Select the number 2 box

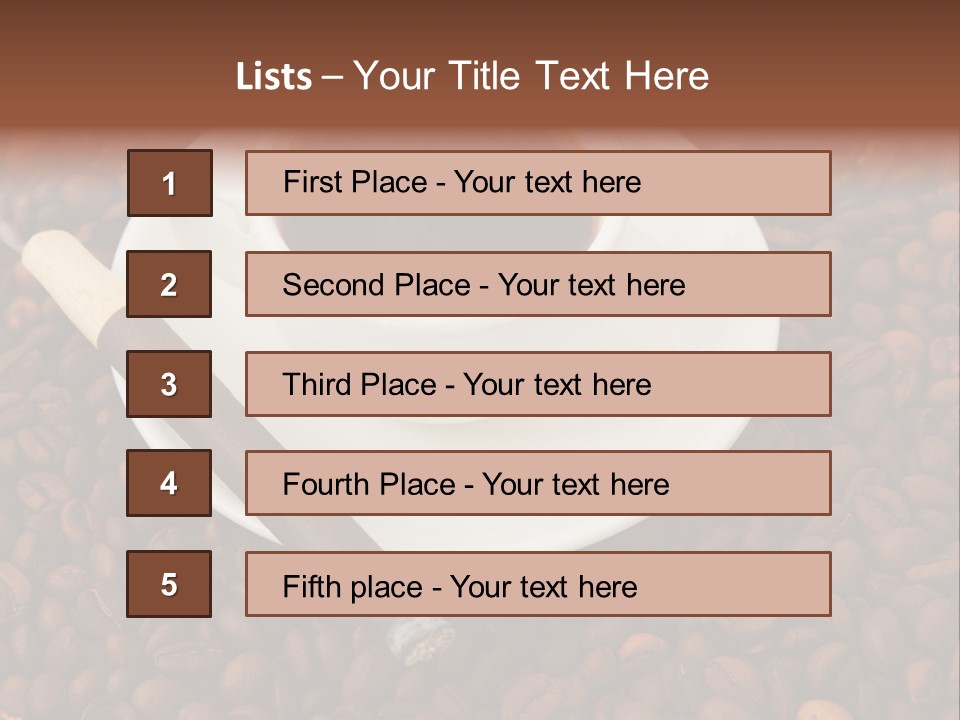click(x=169, y=284)
